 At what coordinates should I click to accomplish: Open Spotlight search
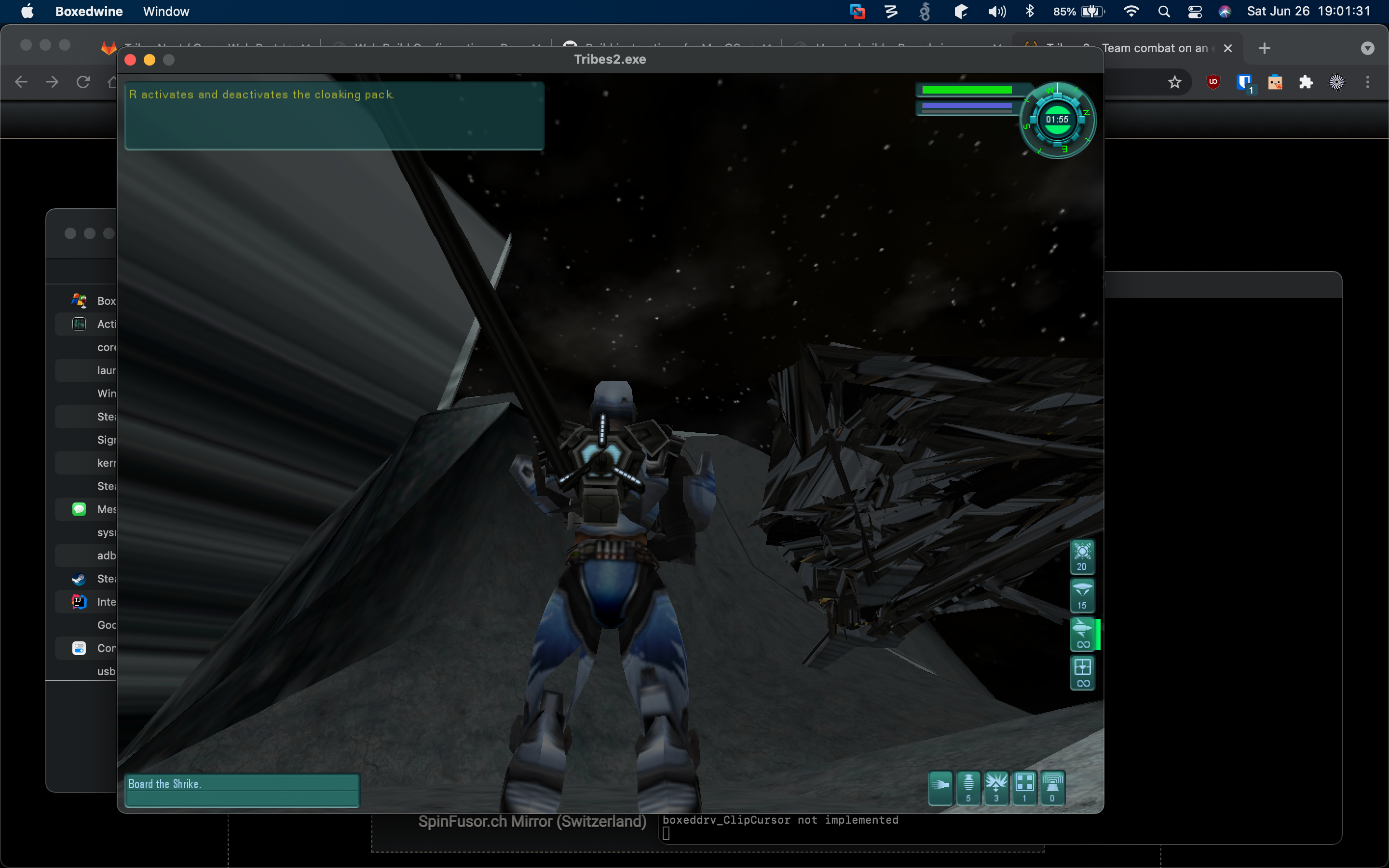click(1164, 12)
